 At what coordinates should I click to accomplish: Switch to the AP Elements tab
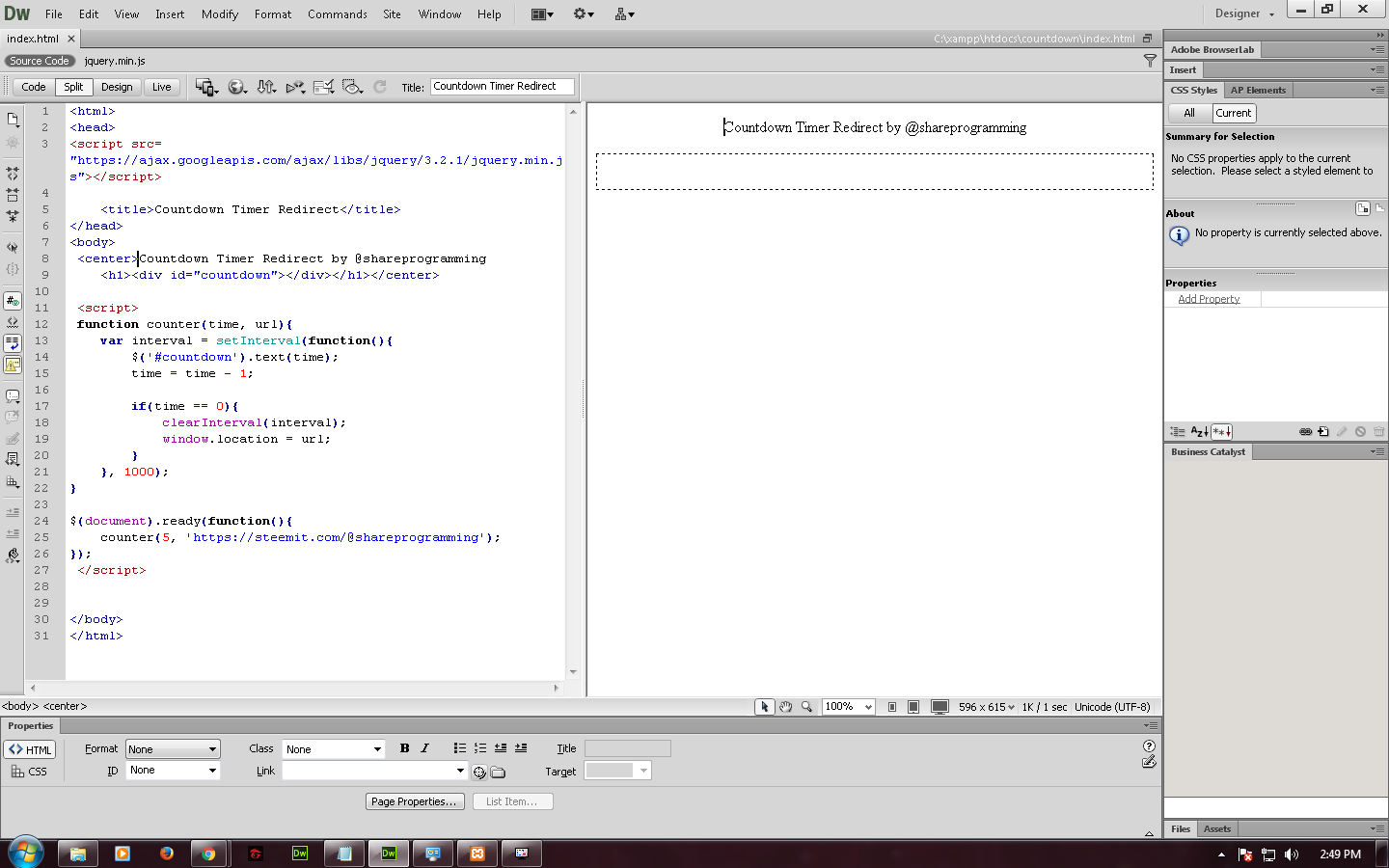tap(1257, 90)
